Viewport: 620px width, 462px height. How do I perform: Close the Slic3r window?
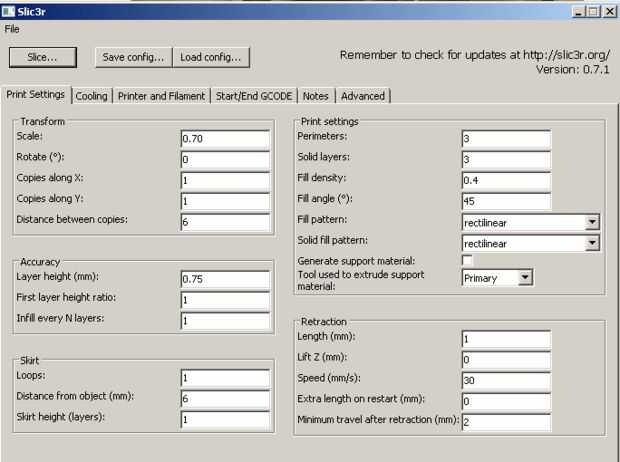[x=610, y=12]
